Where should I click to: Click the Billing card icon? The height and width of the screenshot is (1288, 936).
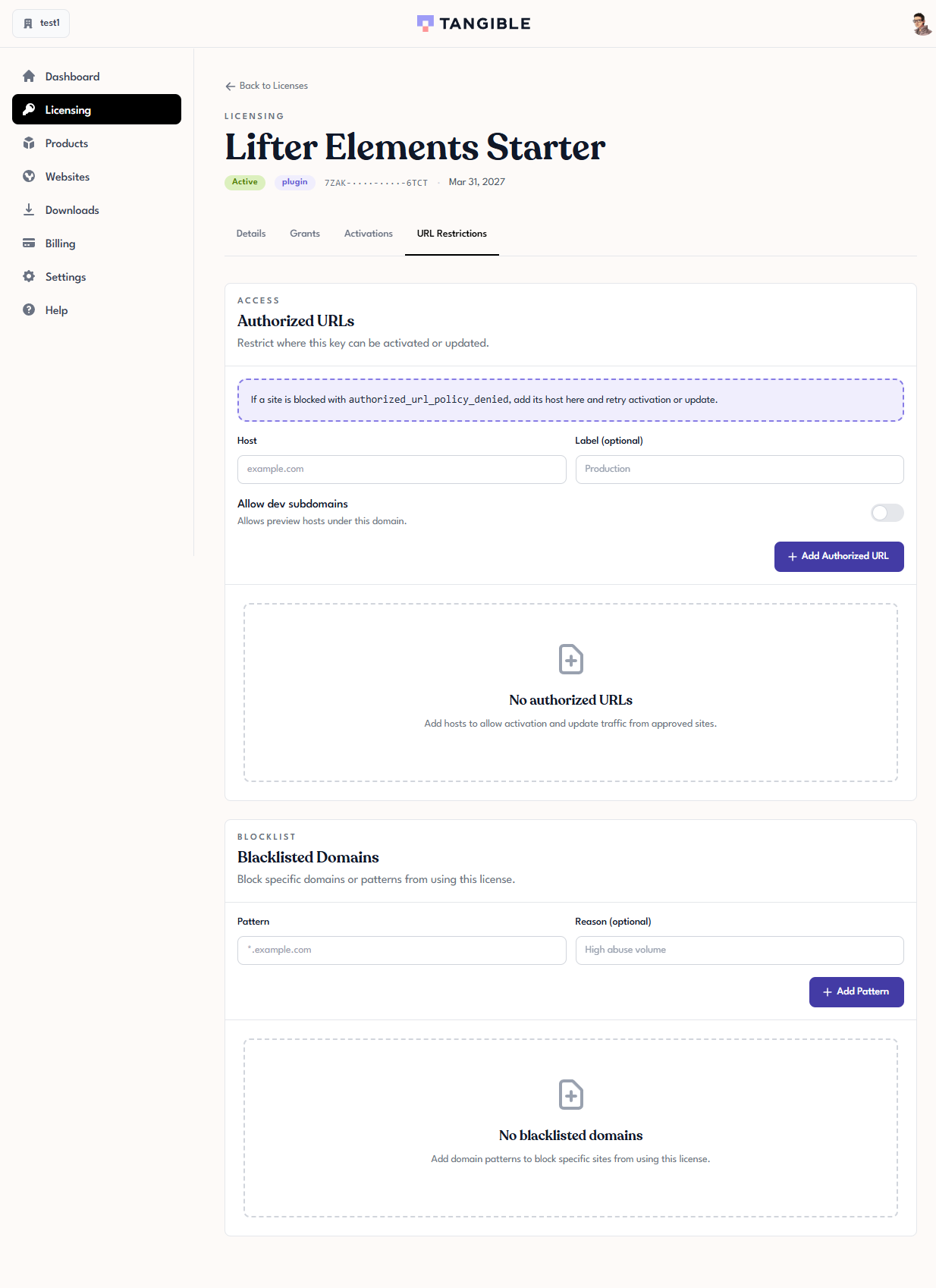[x=29, y=243]
